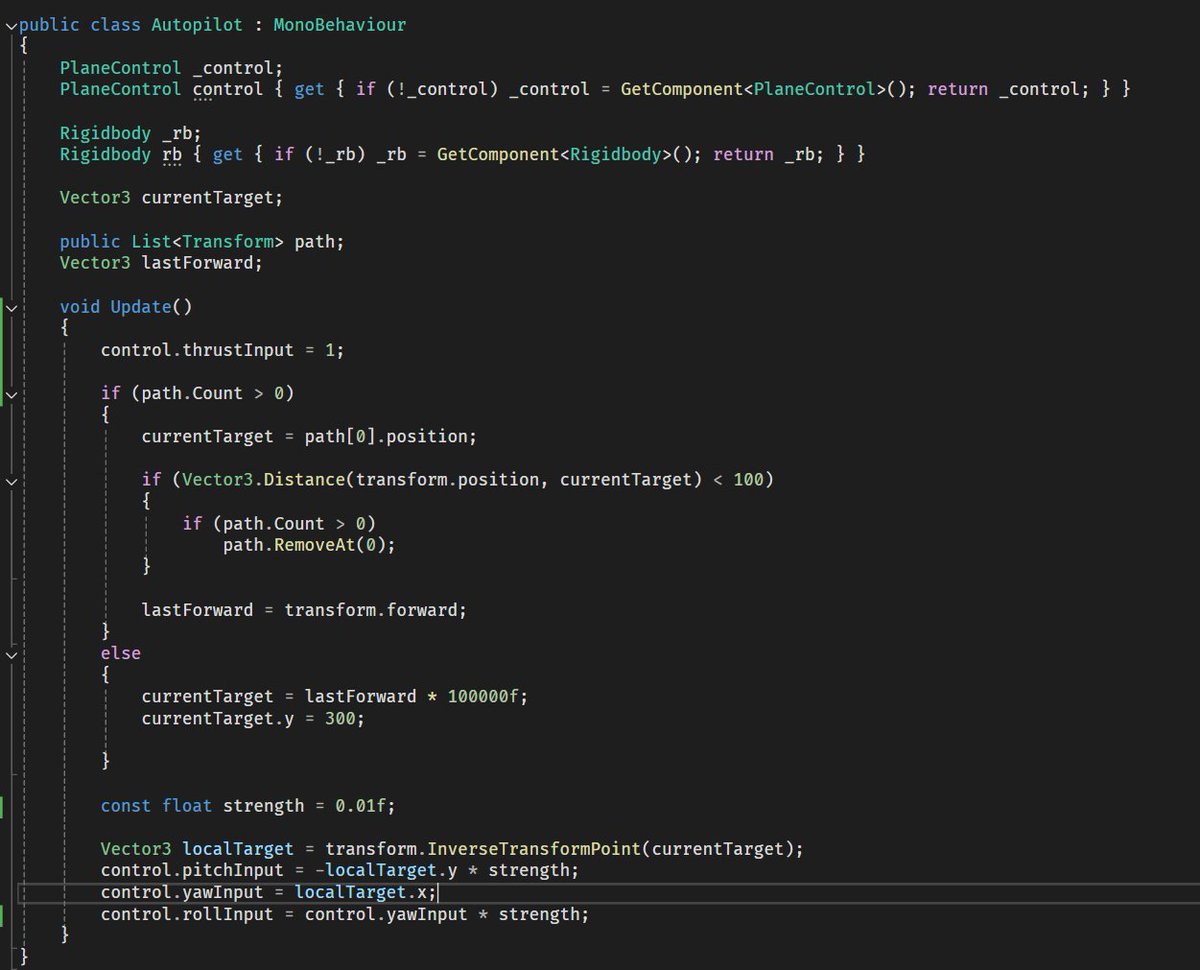Click the 'control' property name with dotted underline
Viewport: 1200px width, 970px height.
click(x=228, y=89)
